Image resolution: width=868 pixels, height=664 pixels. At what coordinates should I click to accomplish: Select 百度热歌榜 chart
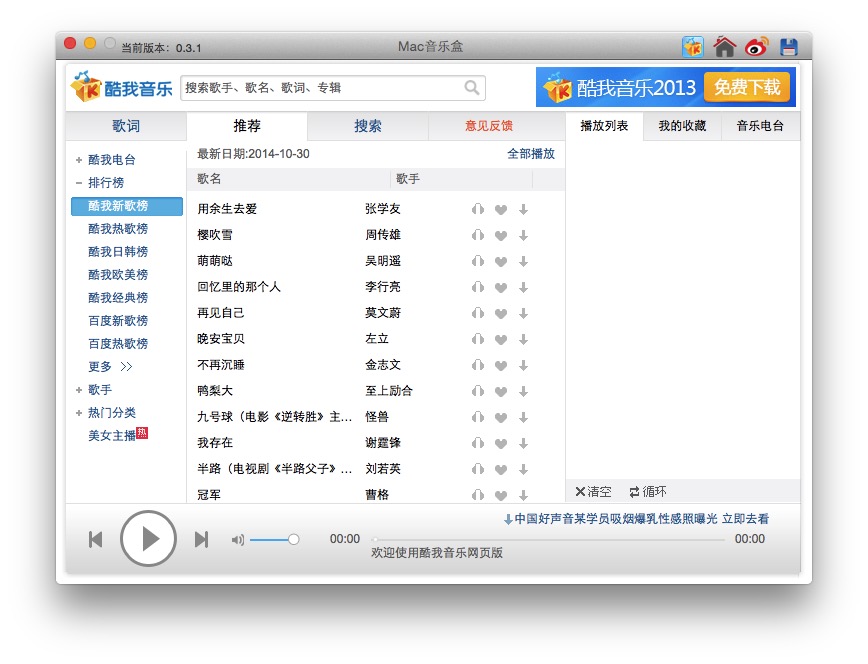[118, 344]
